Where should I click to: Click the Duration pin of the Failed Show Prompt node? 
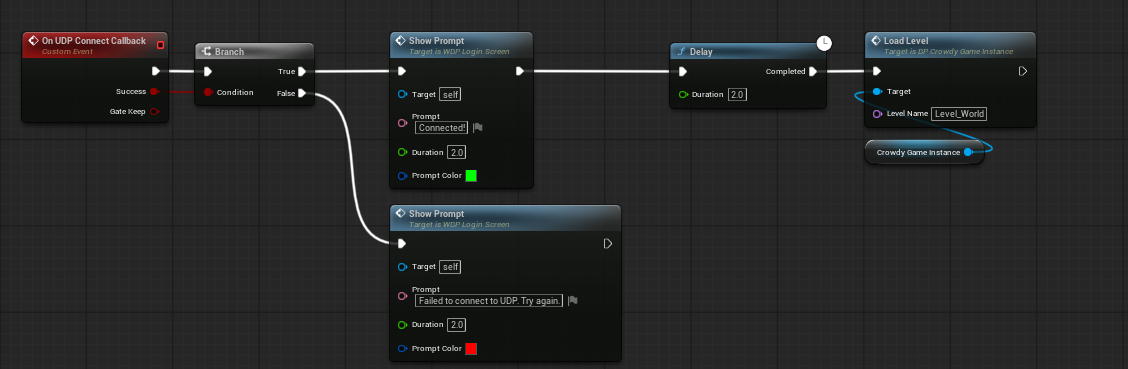402,325
